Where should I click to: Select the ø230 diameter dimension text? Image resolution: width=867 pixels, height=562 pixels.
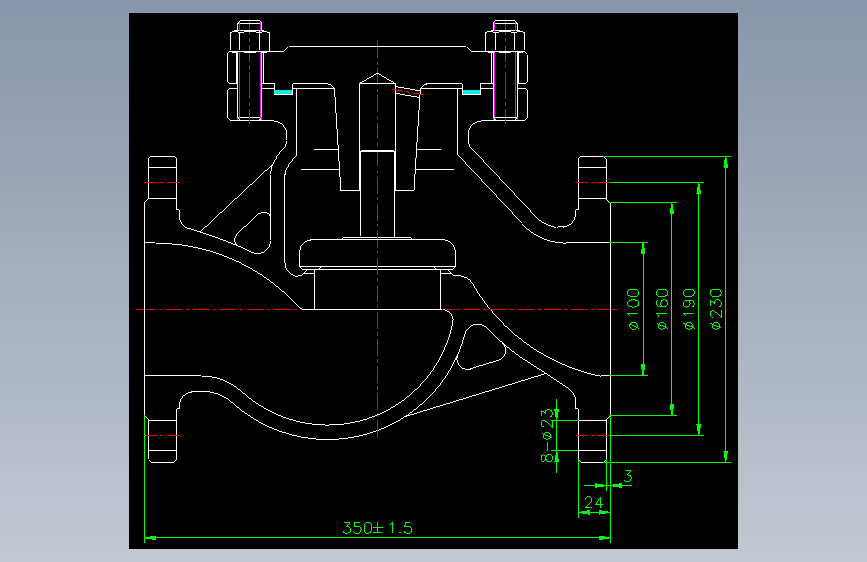tap(715, 309)
